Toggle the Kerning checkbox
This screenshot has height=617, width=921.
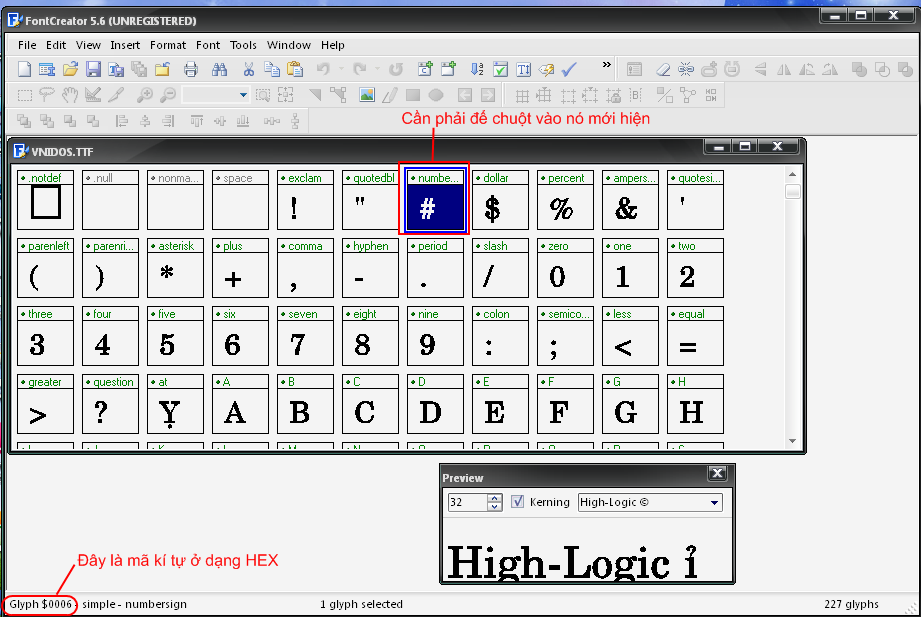tap(517, 502)
